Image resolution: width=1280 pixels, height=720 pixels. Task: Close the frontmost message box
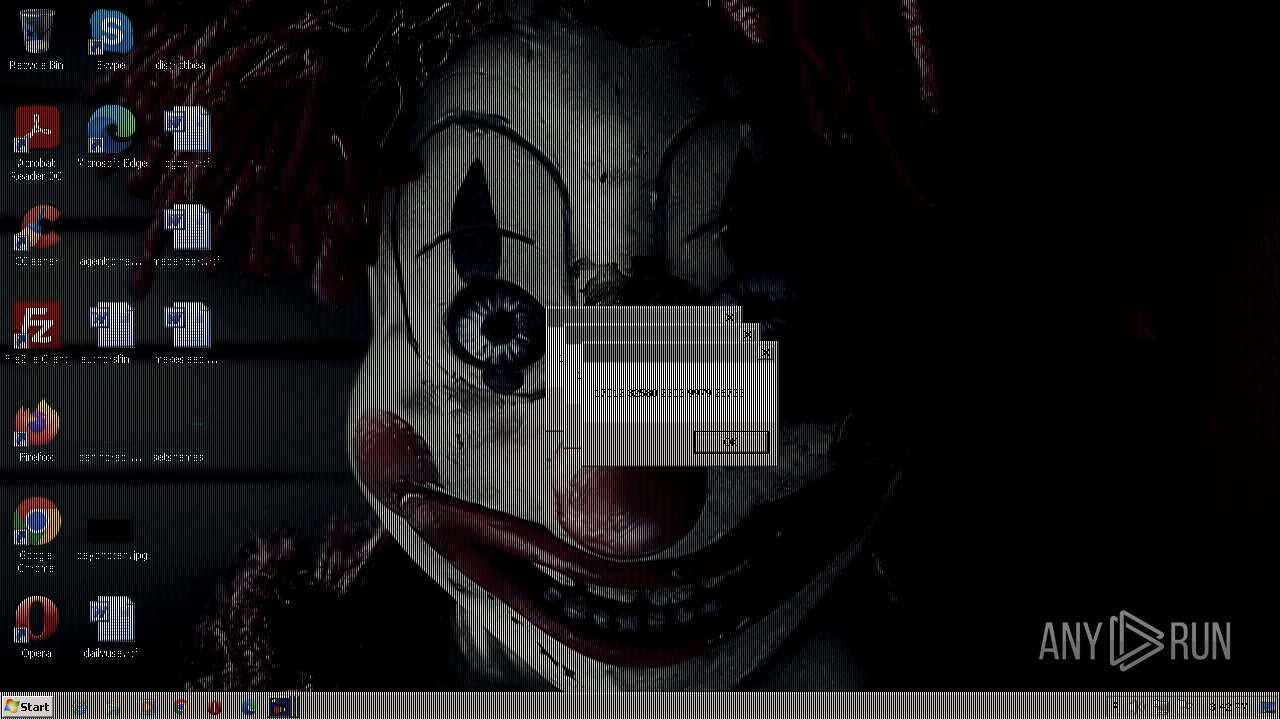tap(767, 352)
